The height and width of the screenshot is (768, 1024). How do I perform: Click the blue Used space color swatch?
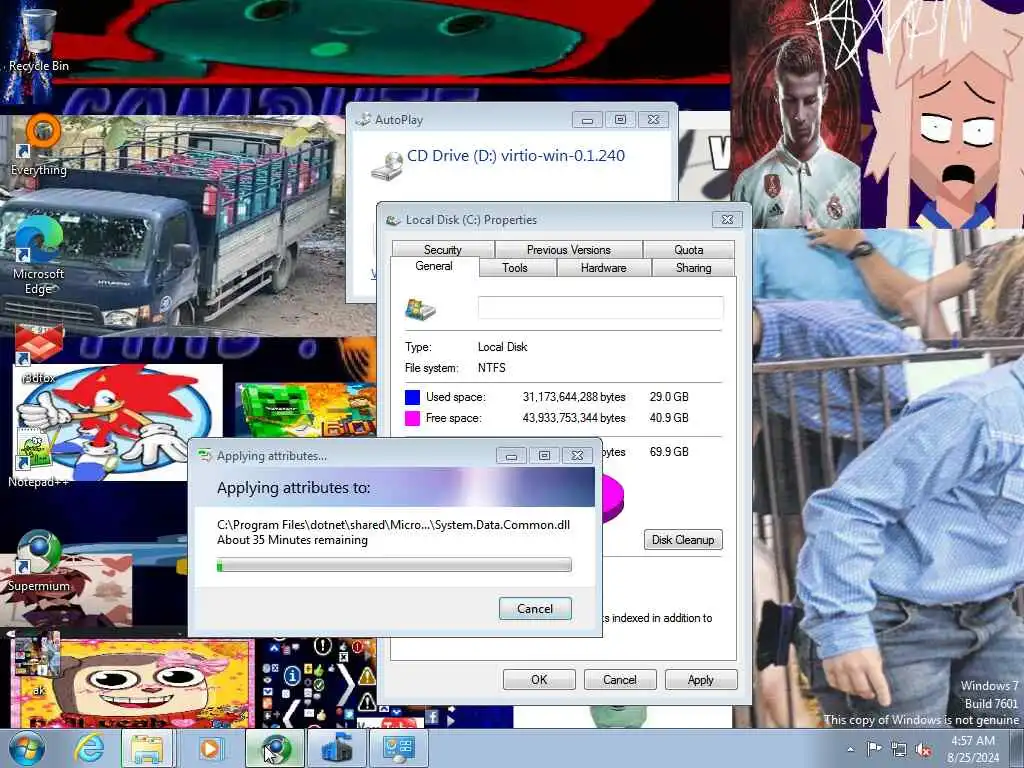pos(412,397)
